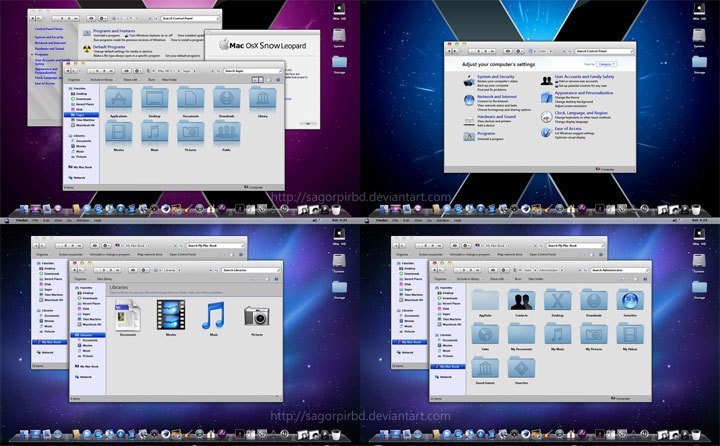
Task: Select Recent Places in Sagor window sidebar
Action: tap(84, 104)
